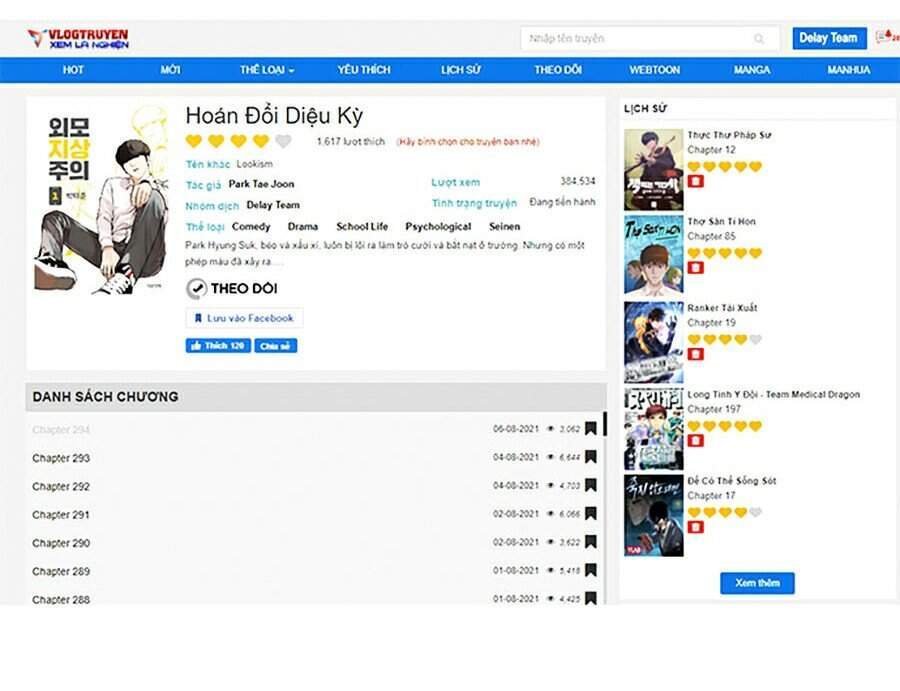This screenshot has height=691, width=900.
Task: Expand the THỂ LOẠI dropdown menu
Action: [x=266, y=70]
